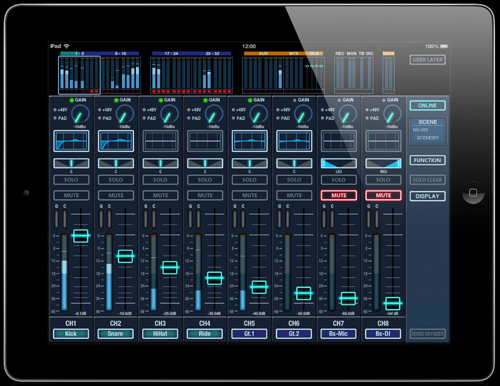Click the CH1 pan control
The image size is (500, 386).
71,163
